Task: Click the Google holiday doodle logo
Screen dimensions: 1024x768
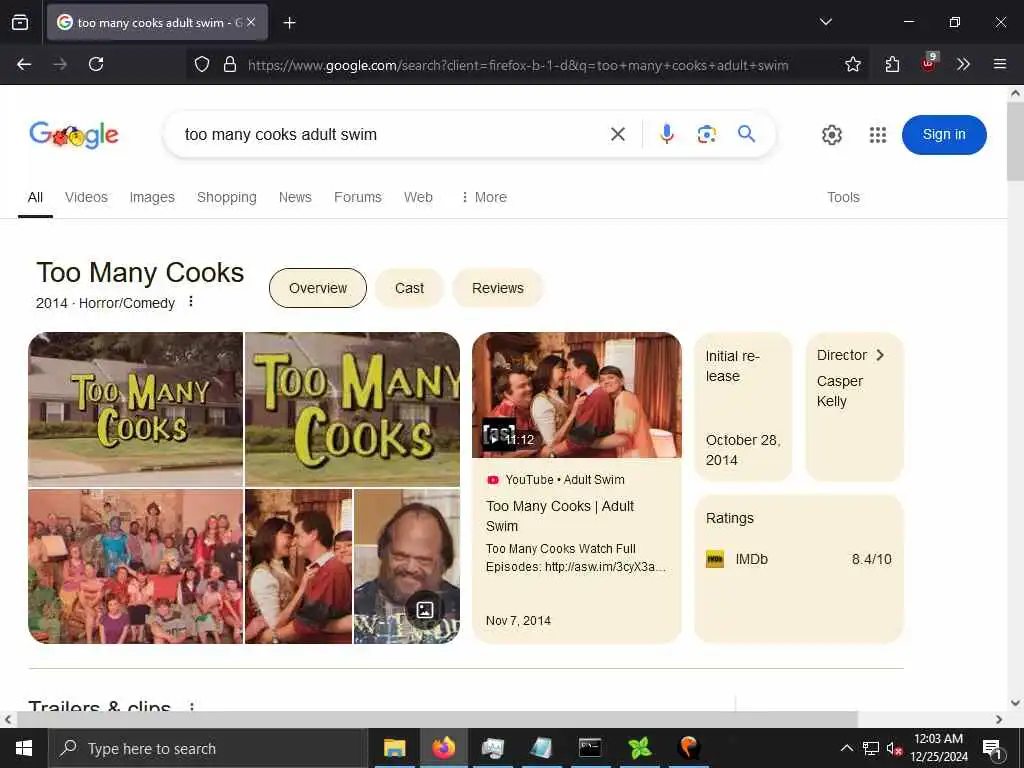Action: [74, 135]
